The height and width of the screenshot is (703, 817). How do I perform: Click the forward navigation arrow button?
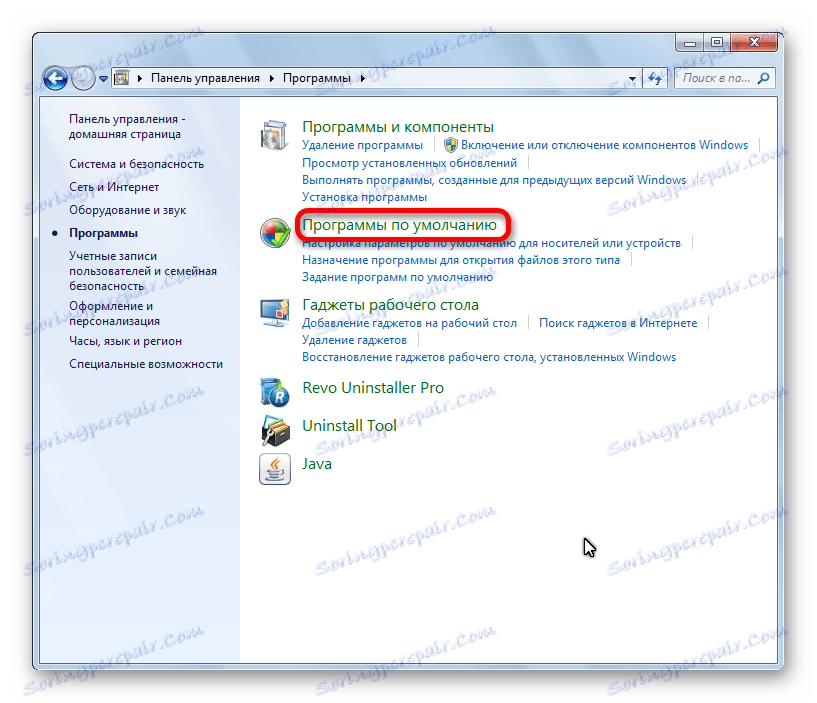click(x=83, y=79)
